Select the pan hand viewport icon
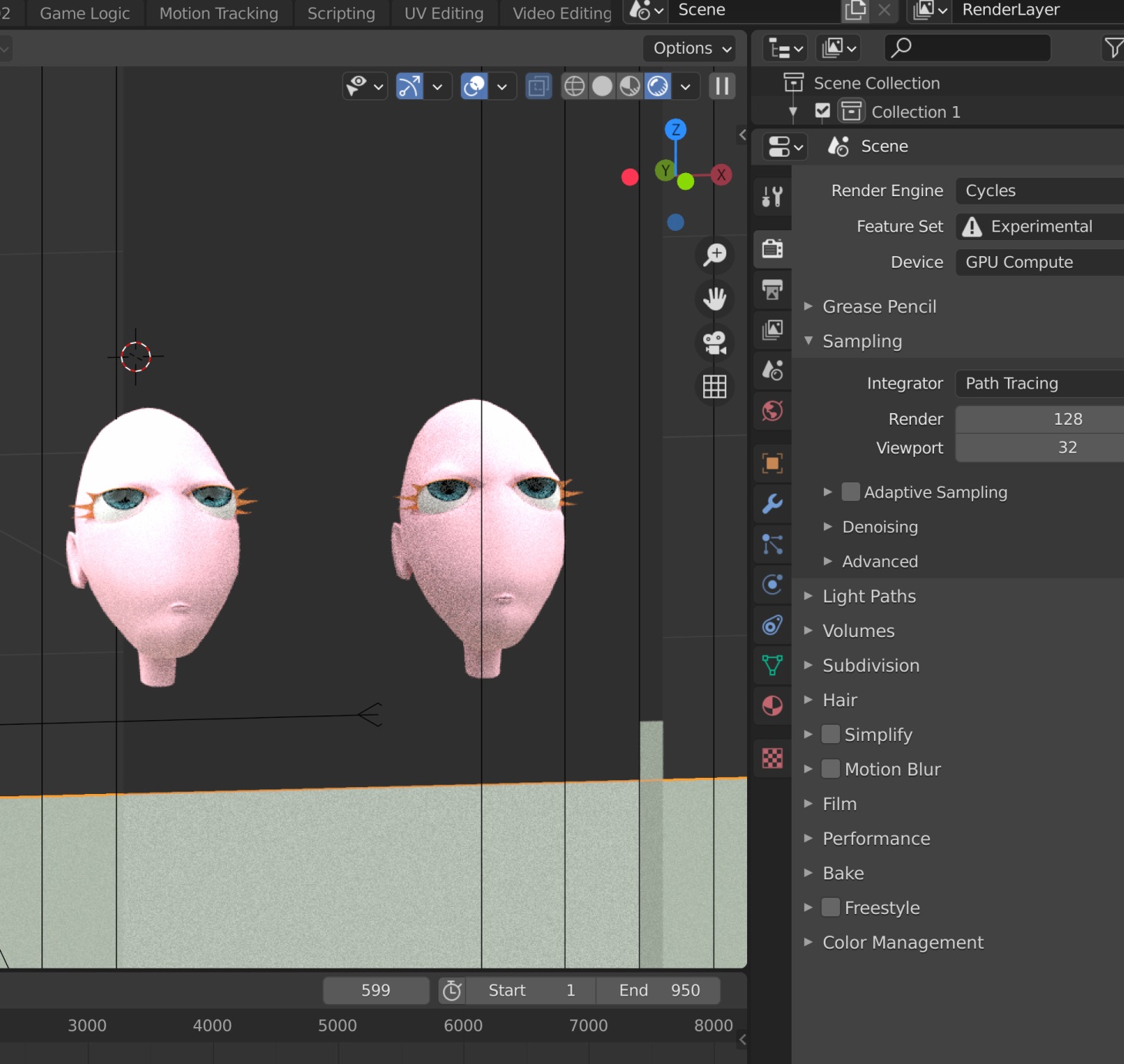 pyautogui.click(x=715, y=299)
